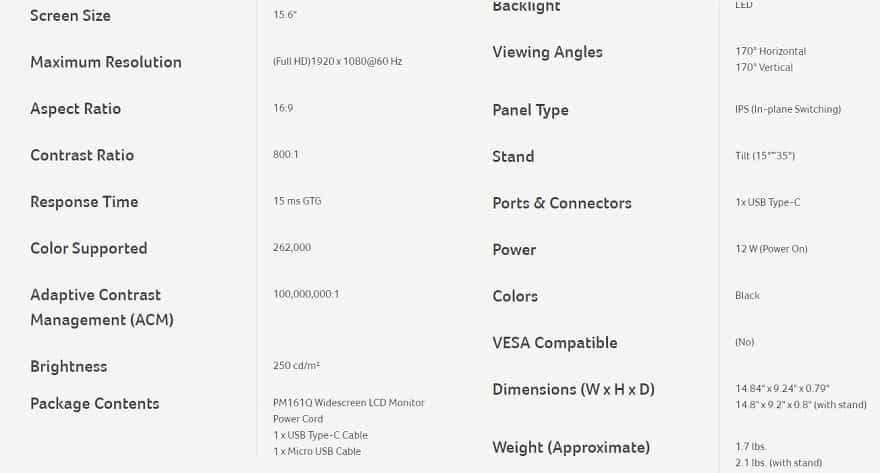The image size is (880, 473).
Task: Select the VESA Compatible label
Action: point(554,343)
